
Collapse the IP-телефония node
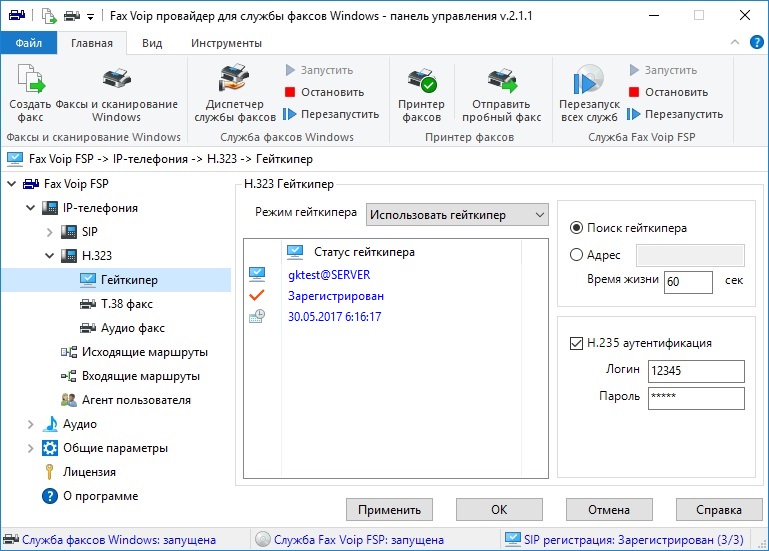point(30,208)
